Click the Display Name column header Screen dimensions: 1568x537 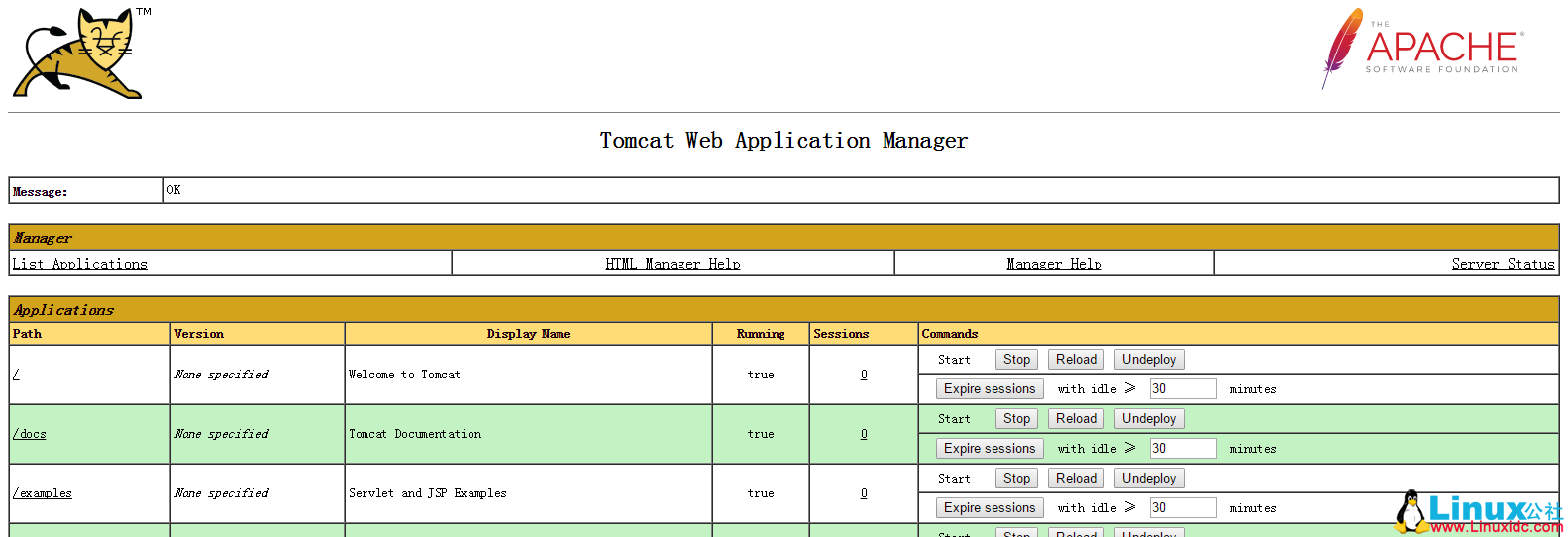528,334
